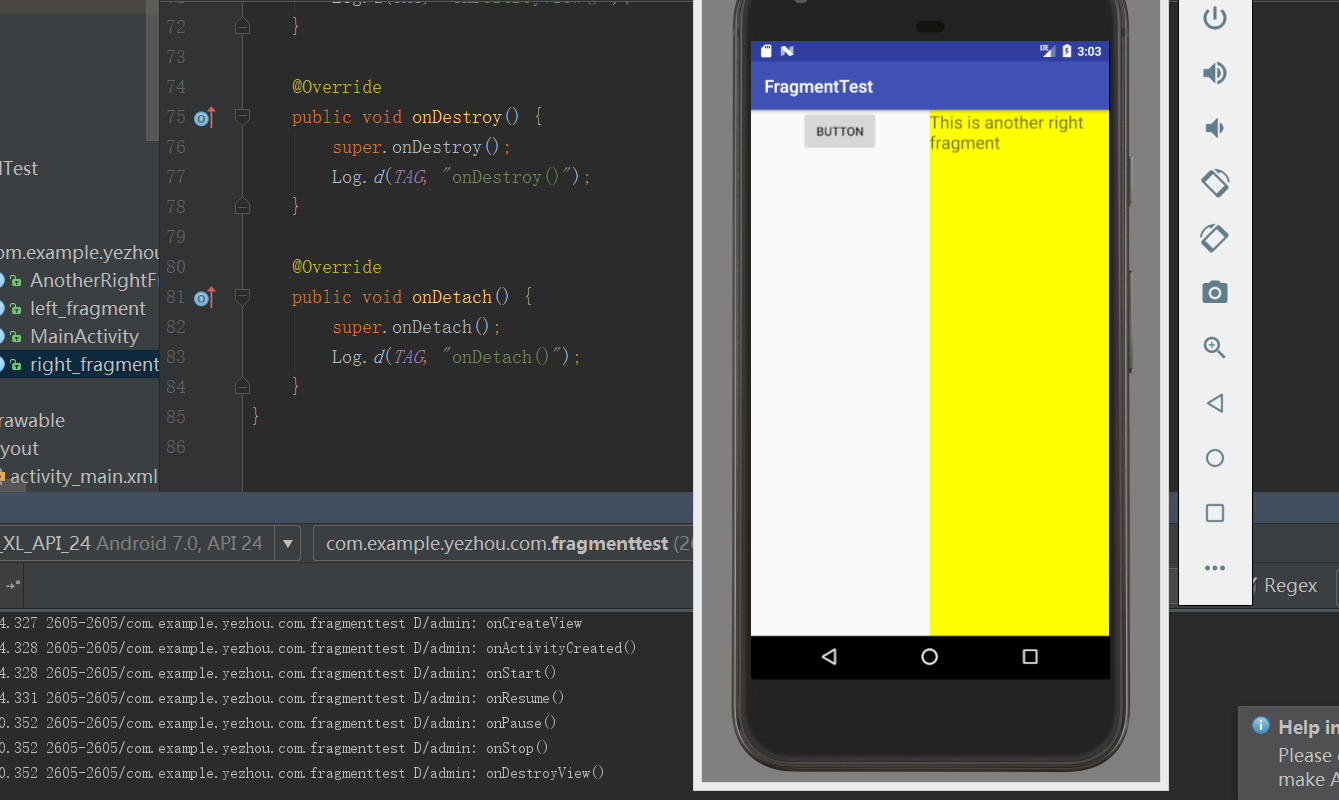Open emulator extended controls three-dot menu
The image size is (1339, 800).
[x=1215, y=568]
